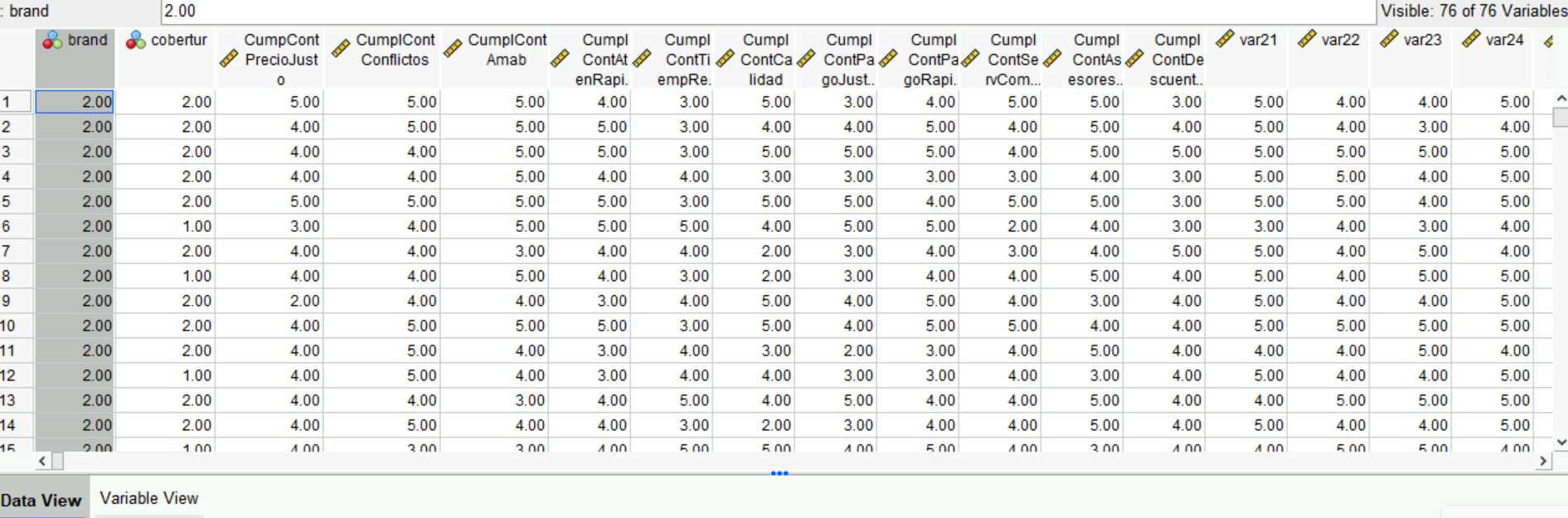
Task: Select CumplContCalidad cell 2.00 in row 14
Action: point(754,425)
